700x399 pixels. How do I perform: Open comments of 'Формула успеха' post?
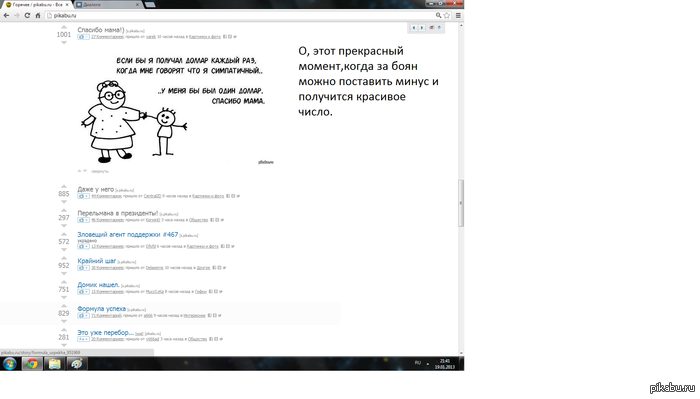(106, 316)
